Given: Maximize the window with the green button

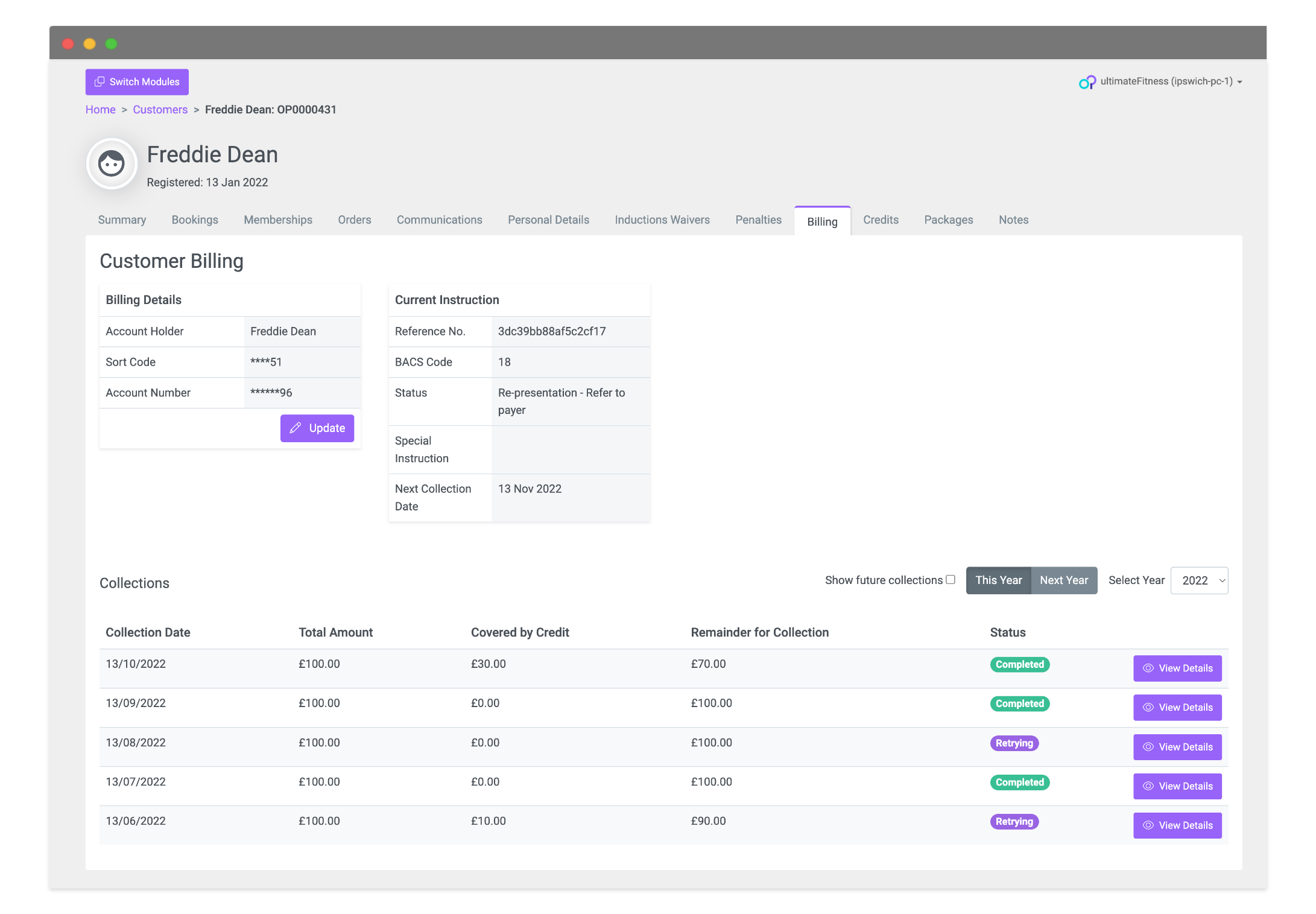Looking at the screenshot, I should point(112,43).
